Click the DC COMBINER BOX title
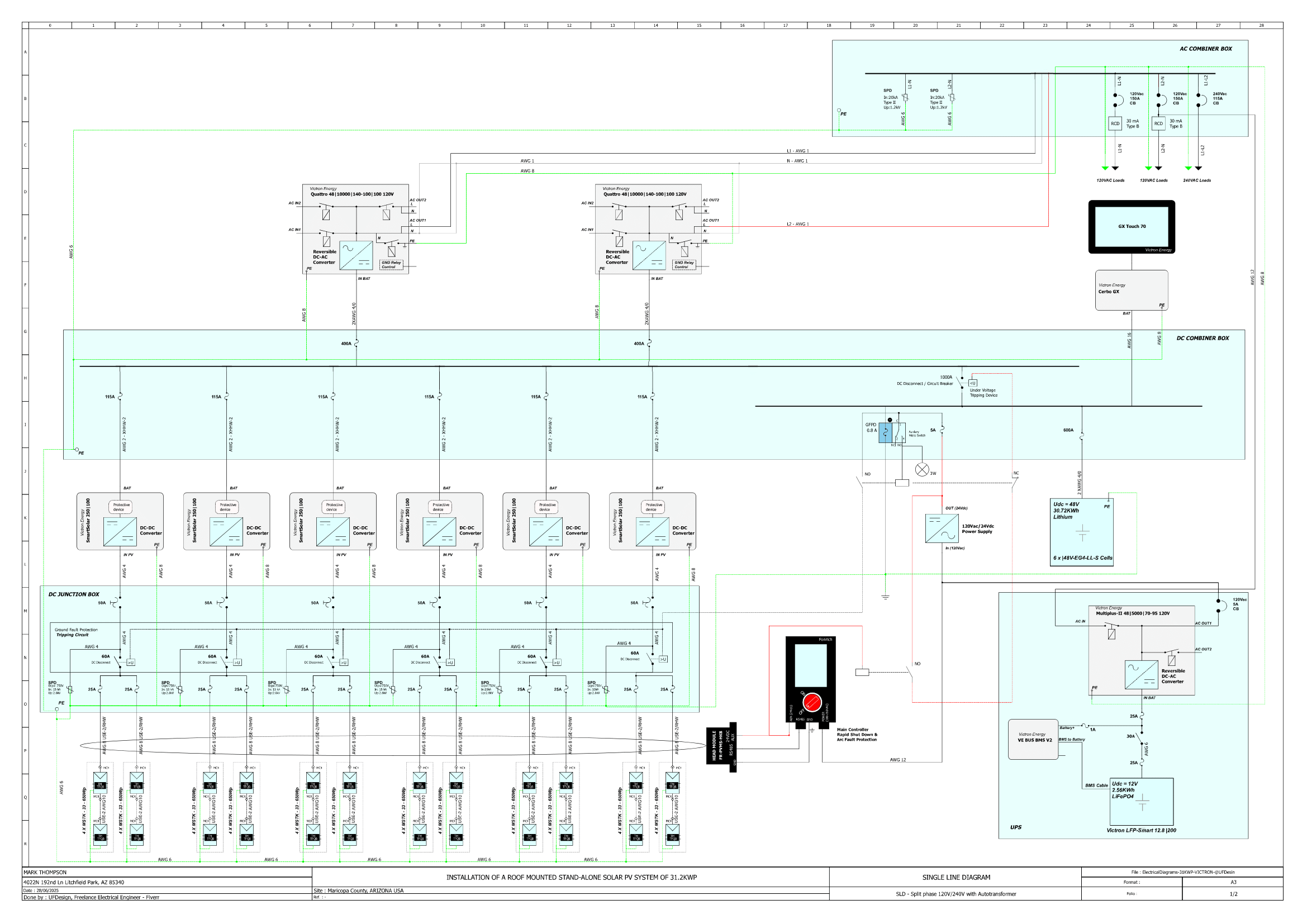This screenshot has height=924, width=1307. pos(1203,339)
